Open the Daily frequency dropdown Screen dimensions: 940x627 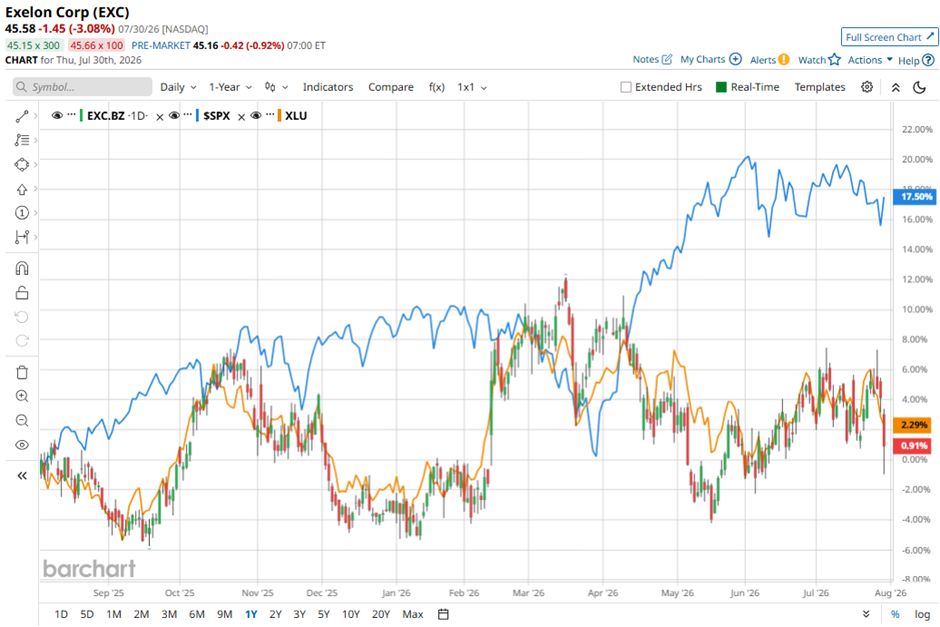[x=178, y=87]
